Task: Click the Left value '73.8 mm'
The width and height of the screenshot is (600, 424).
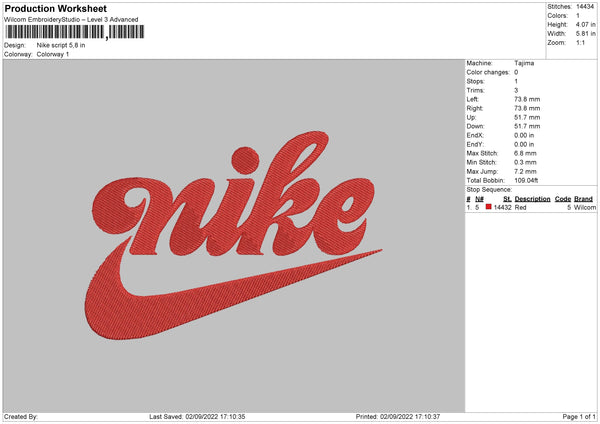Action: 527,99
